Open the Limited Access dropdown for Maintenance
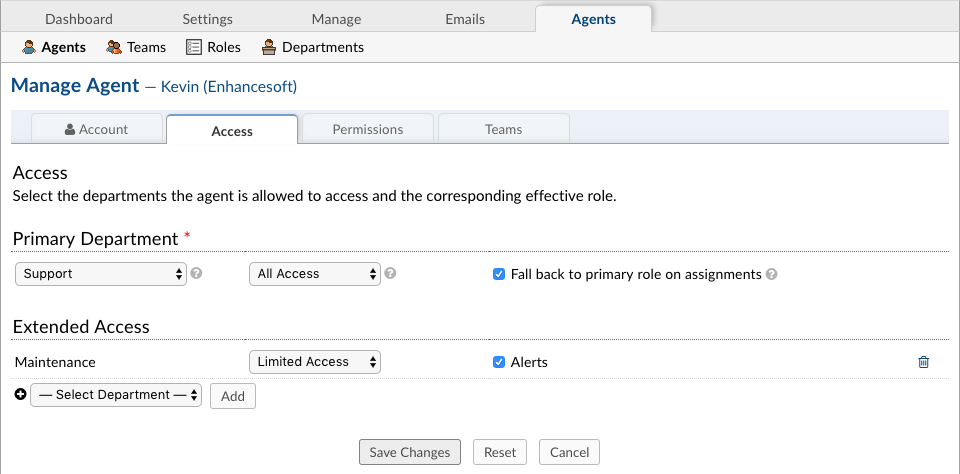Image resolution: width=960 pixels, height=474 pixels. (315, 362)
